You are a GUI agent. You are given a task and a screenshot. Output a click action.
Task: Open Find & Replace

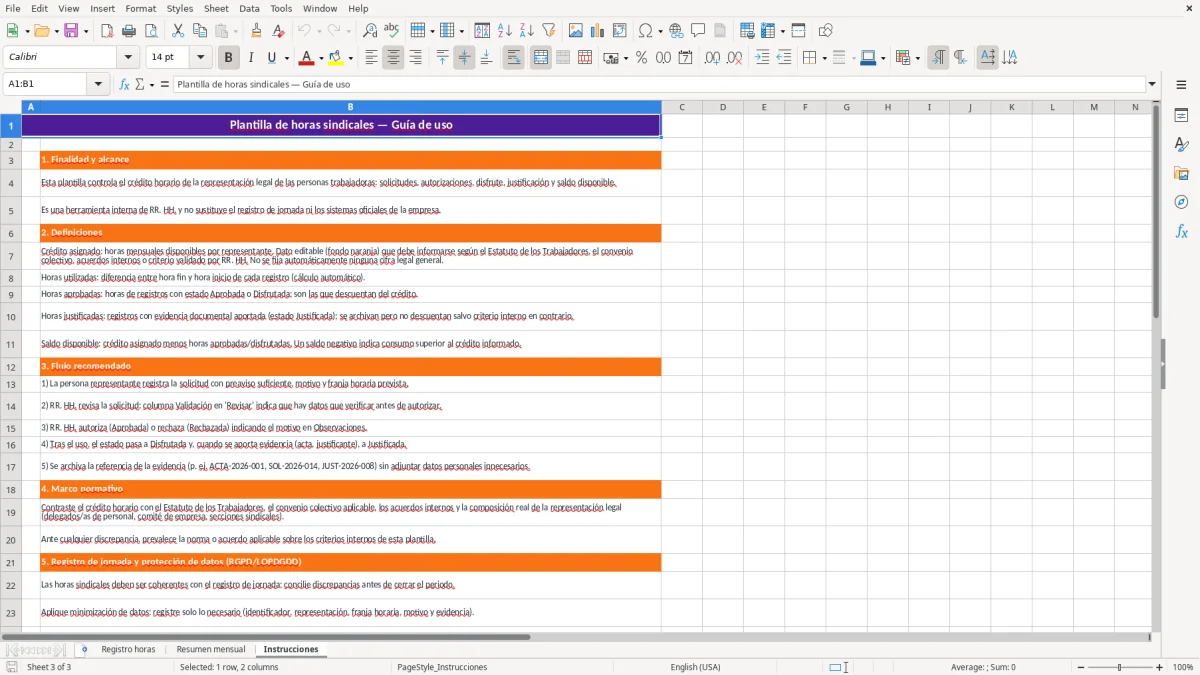(x=370, y=31)
